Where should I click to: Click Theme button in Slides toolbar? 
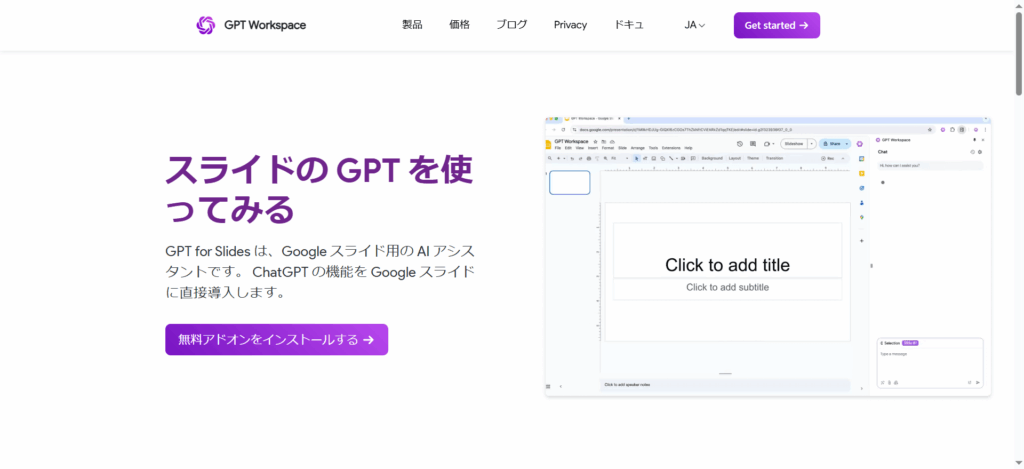coord(753,158)
